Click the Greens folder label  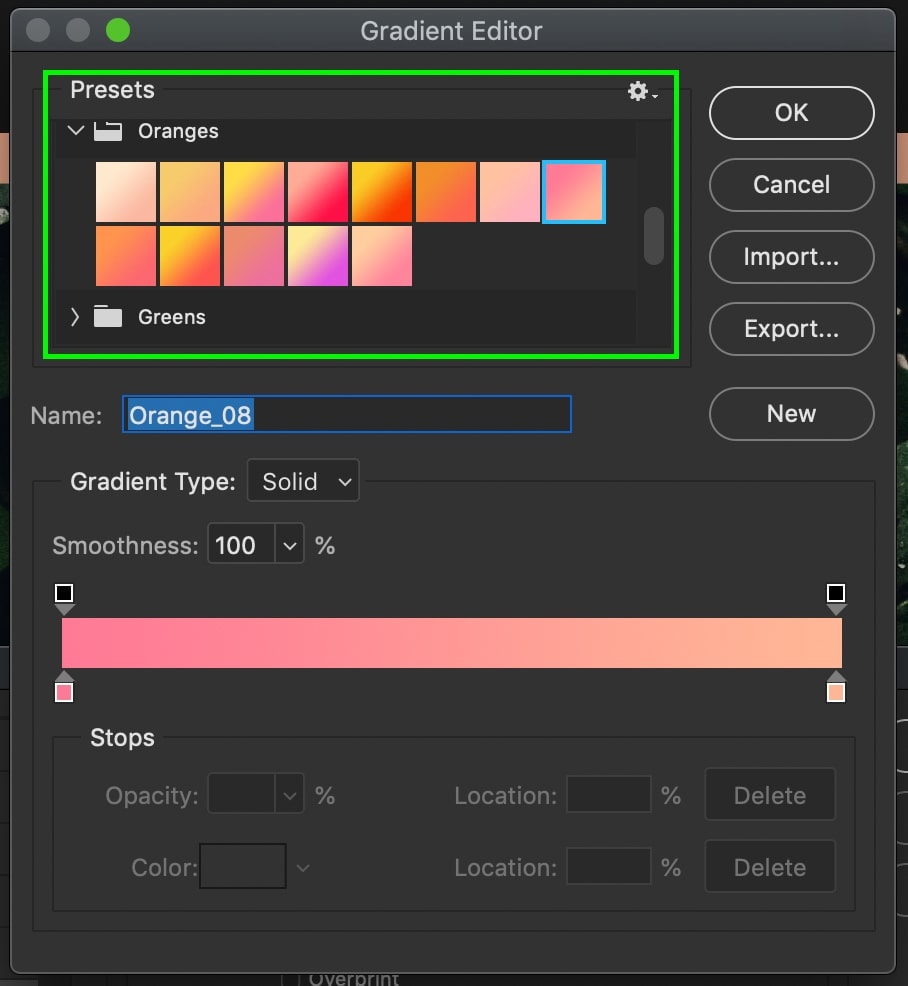[x=172, y=317]
